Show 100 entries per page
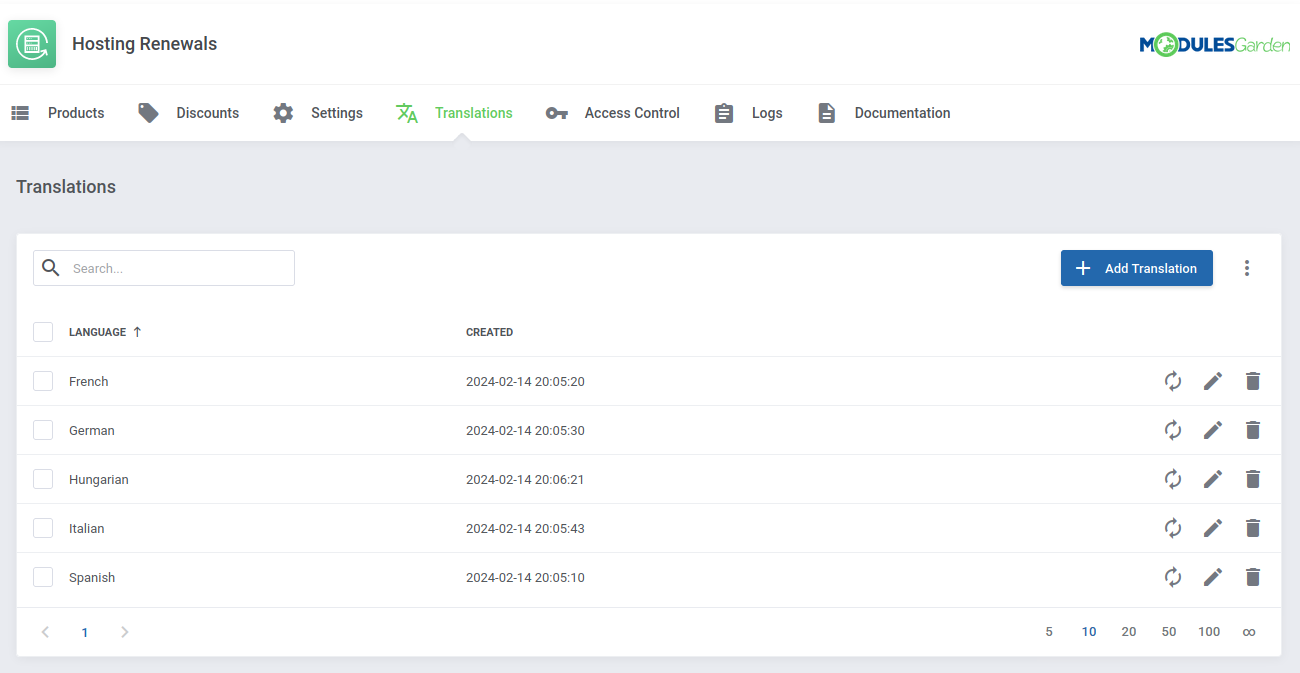The height and width of the screenshot is (673, 1300). 1209,632
